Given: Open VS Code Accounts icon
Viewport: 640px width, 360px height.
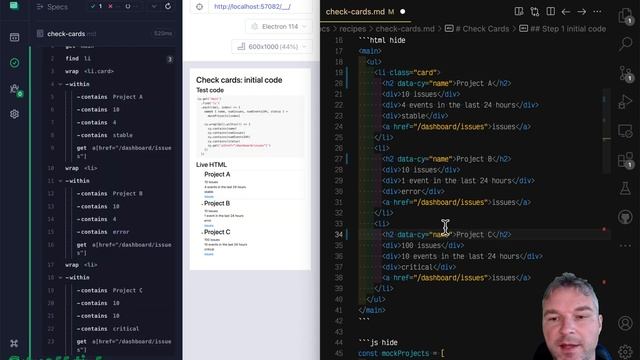Looking at the screenshot, I should (x=625, y=323).
